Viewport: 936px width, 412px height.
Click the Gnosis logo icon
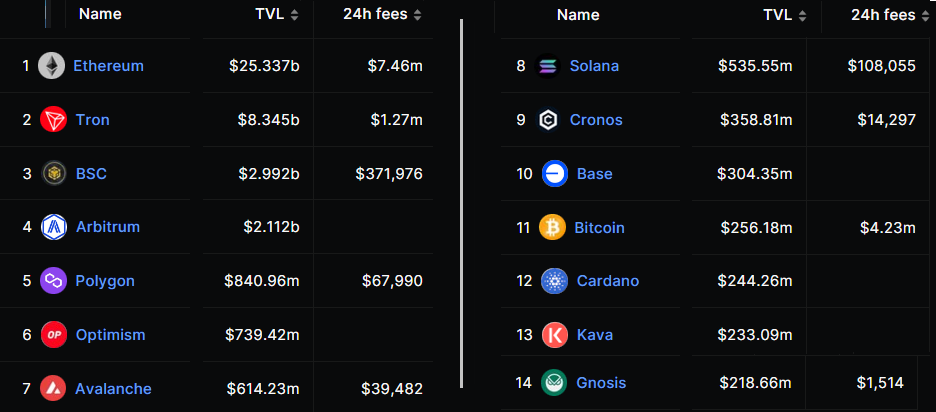tap(554, 382)
